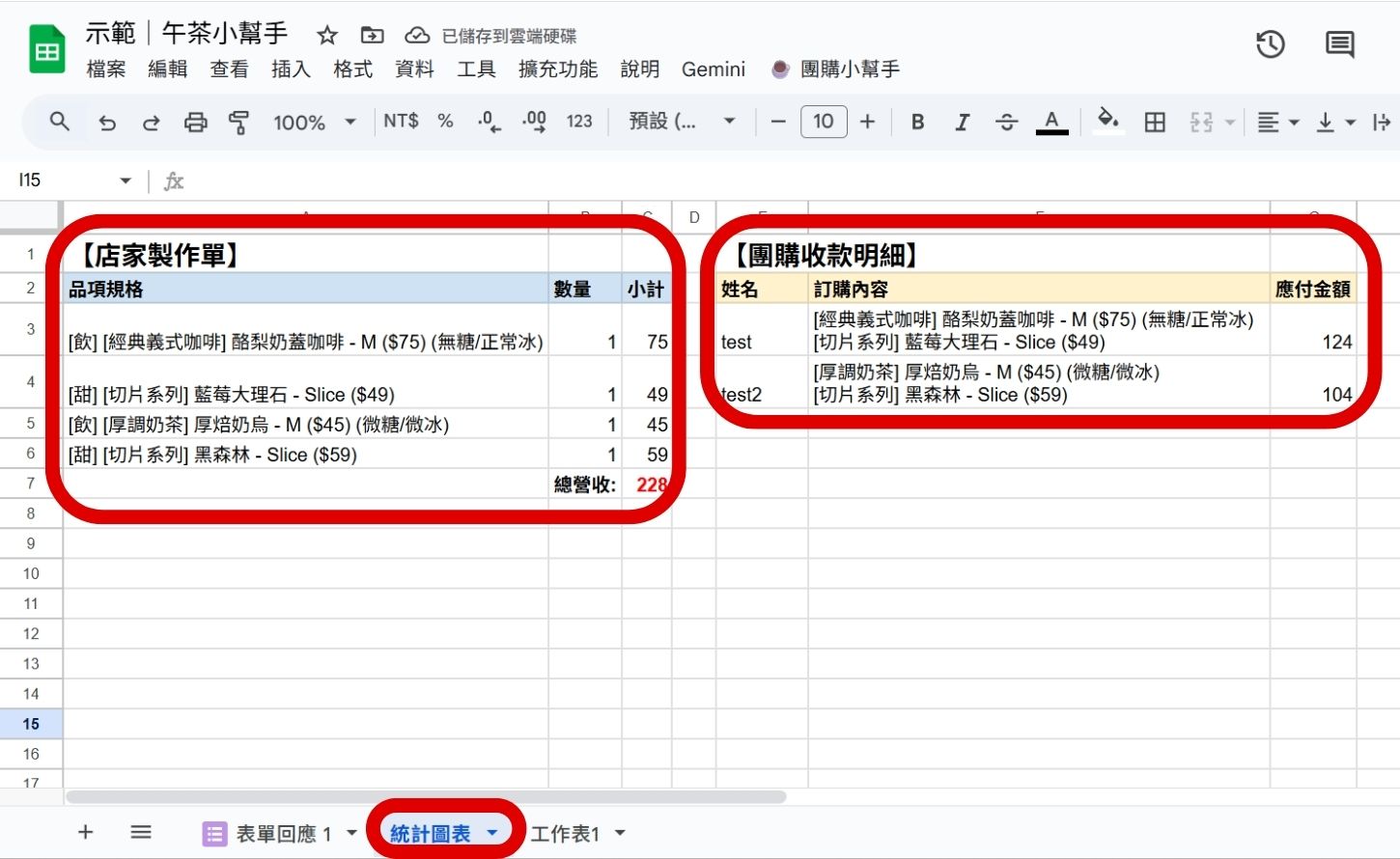Open the fill color picker
The width and height of the screenshot is (1400, 859).
1107,123
